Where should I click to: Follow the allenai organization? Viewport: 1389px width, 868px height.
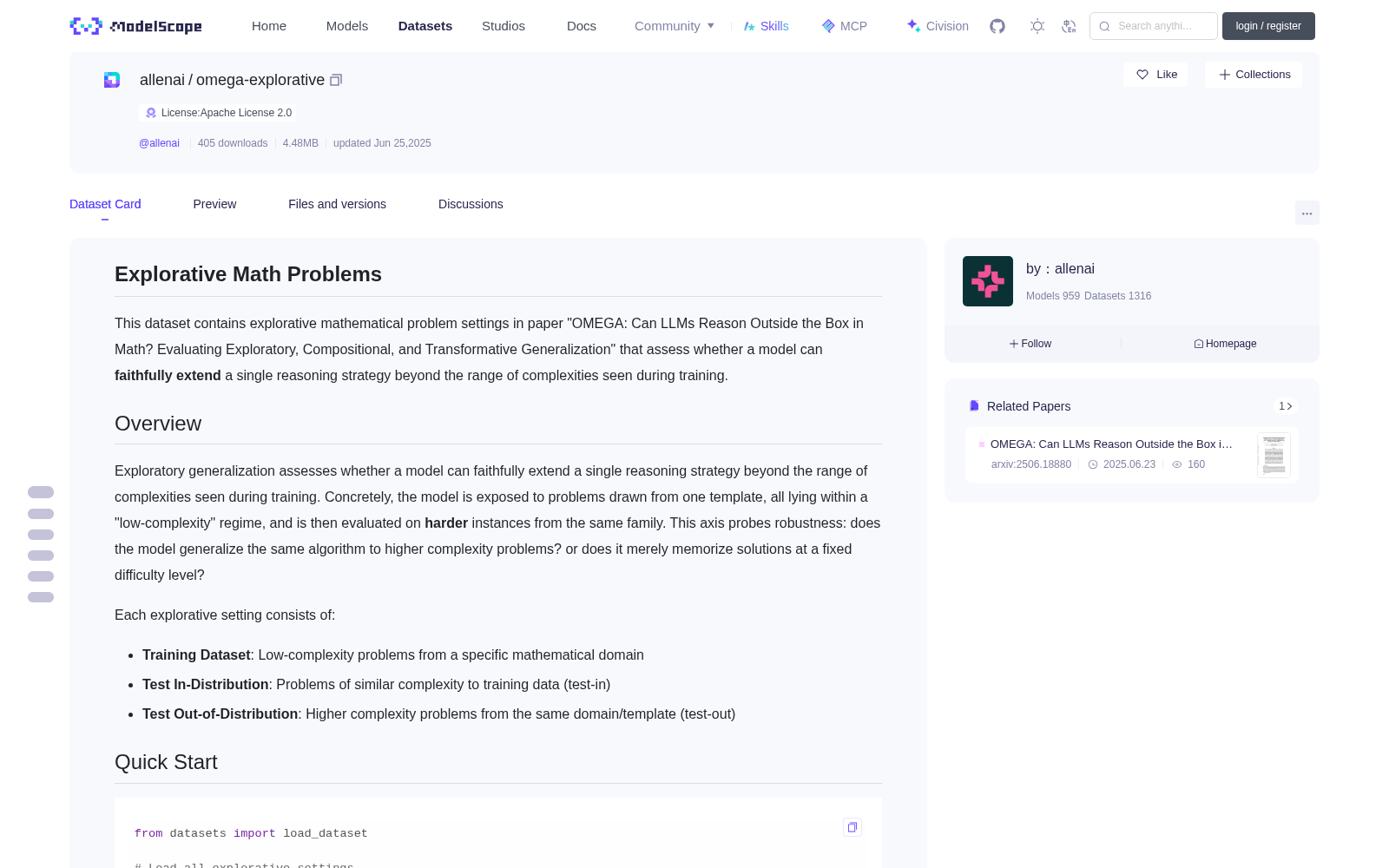1030,344
